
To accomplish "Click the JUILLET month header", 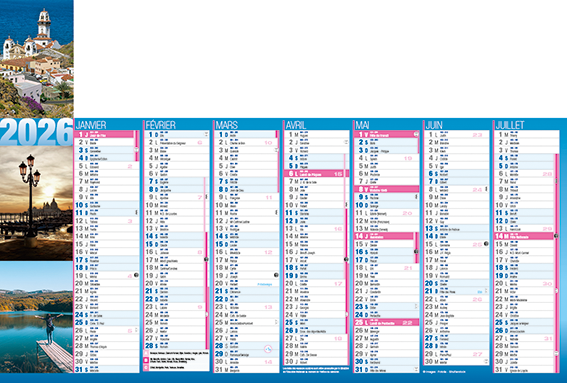I will (510, 125).
